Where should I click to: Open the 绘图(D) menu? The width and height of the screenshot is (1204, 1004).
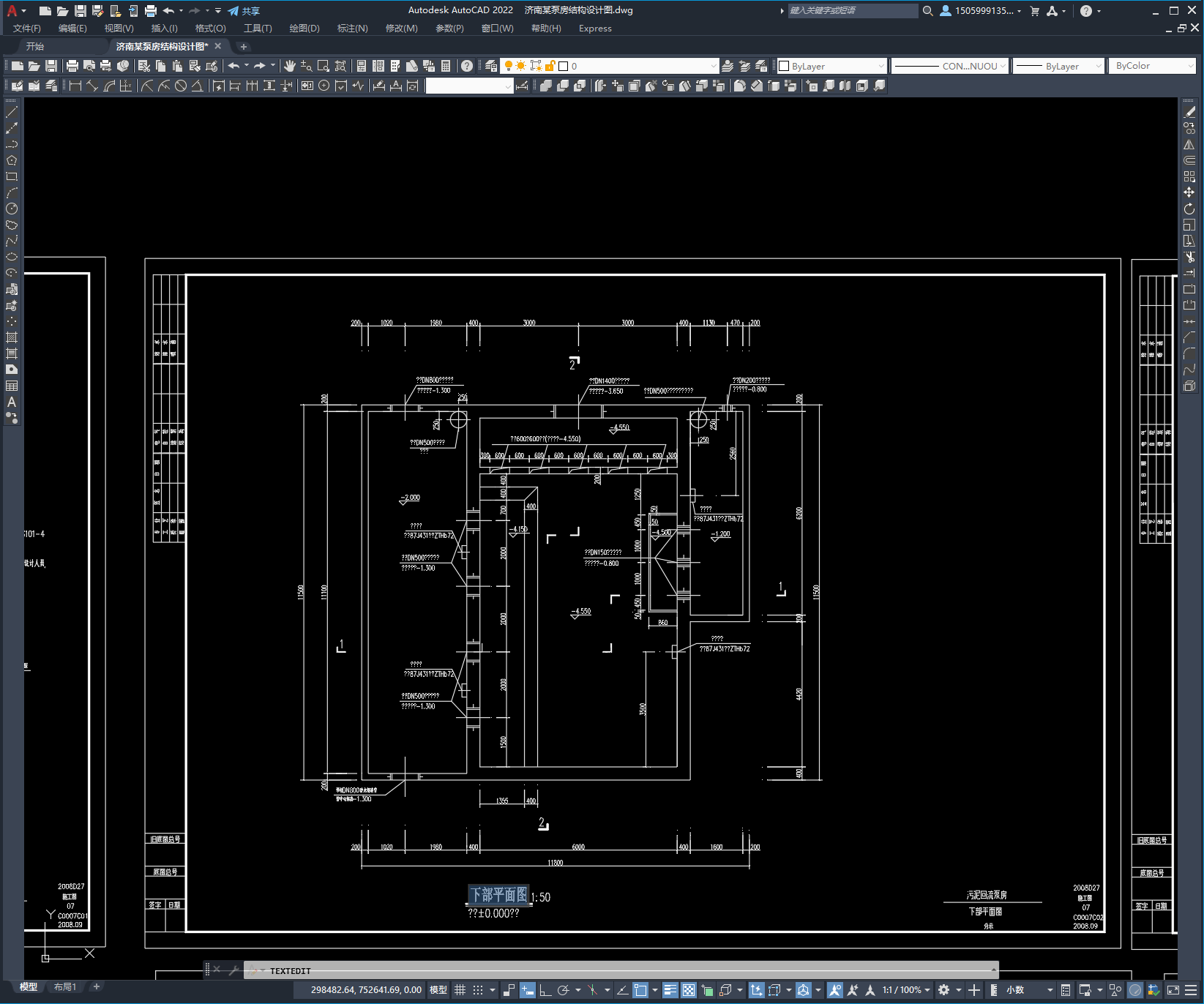(304, 29)
